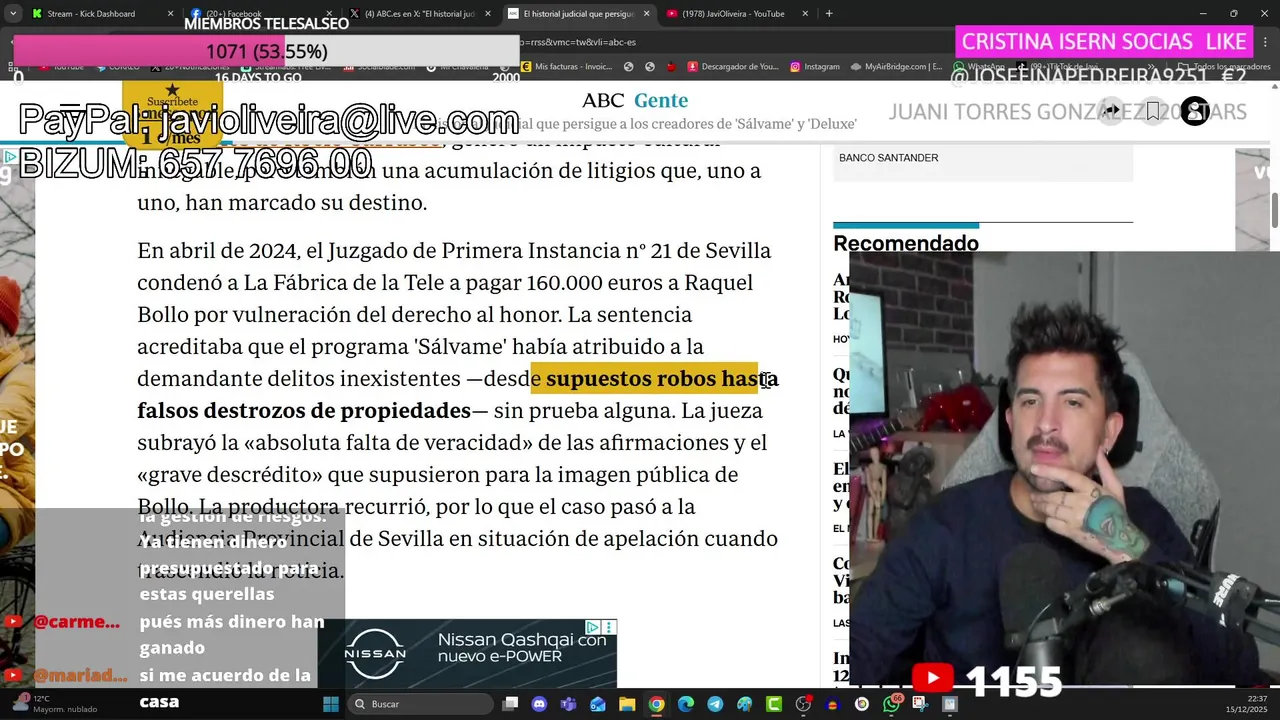This screenshot has height=720, width=1280.
Task: Click the Nissan Qashqai e-POWER ad
Action: point(467,653)
